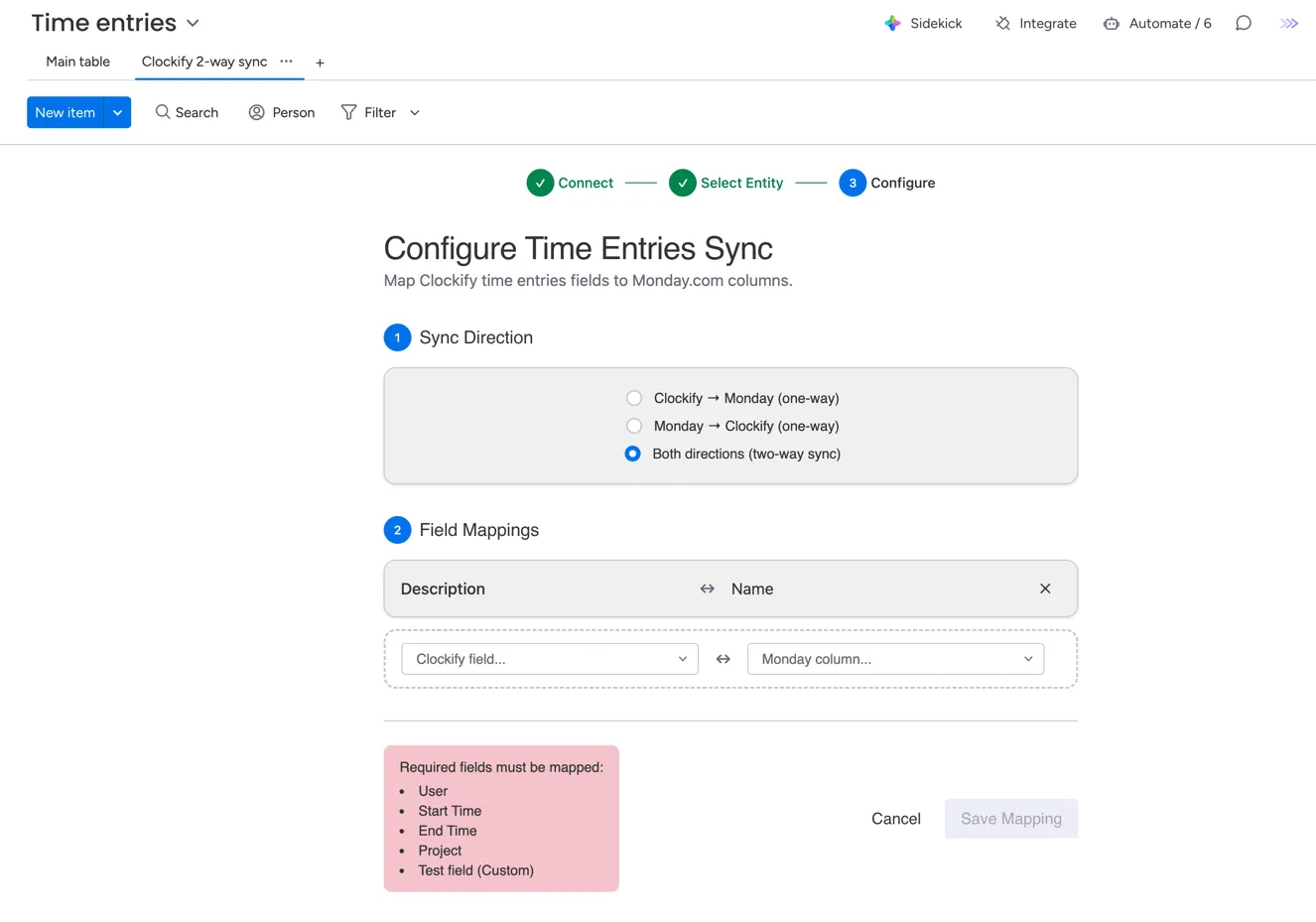1316x922 pixels.
Task: Cancel the sync configuration
Action: pyautogui.click(x=895, y=819)
